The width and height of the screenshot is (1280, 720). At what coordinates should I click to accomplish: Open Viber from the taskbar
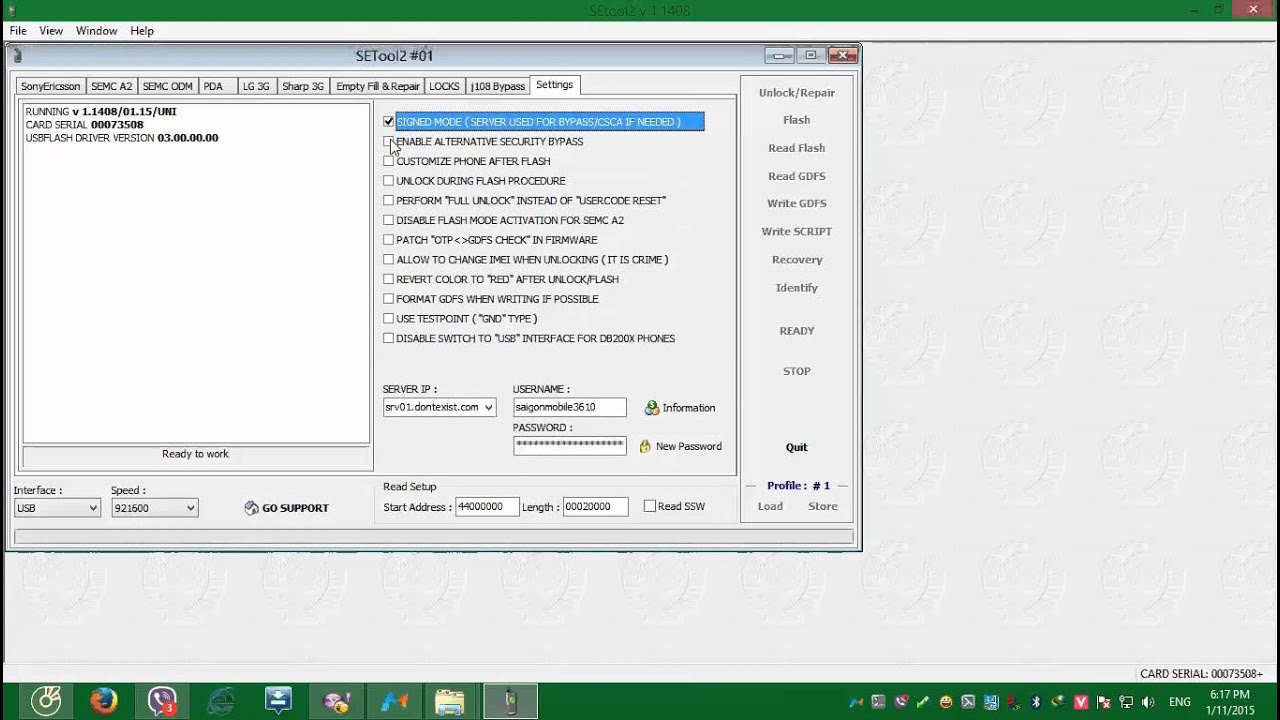(x=162, y=701)
